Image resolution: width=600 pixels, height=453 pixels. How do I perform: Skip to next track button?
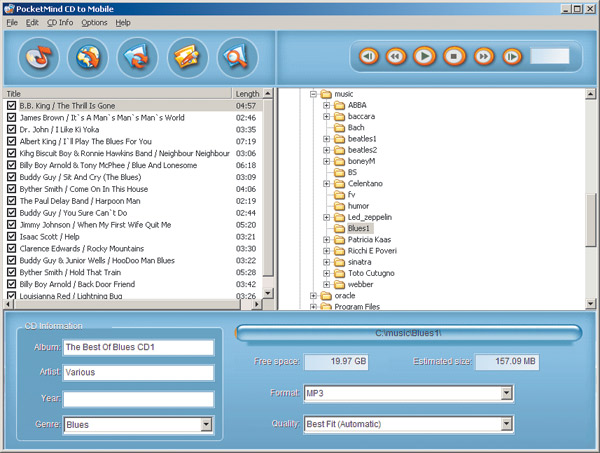(512, 56)
